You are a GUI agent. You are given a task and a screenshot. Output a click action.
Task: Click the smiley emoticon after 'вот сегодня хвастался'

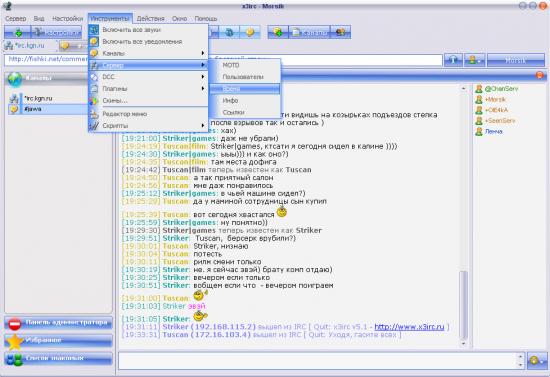(282, 212)
